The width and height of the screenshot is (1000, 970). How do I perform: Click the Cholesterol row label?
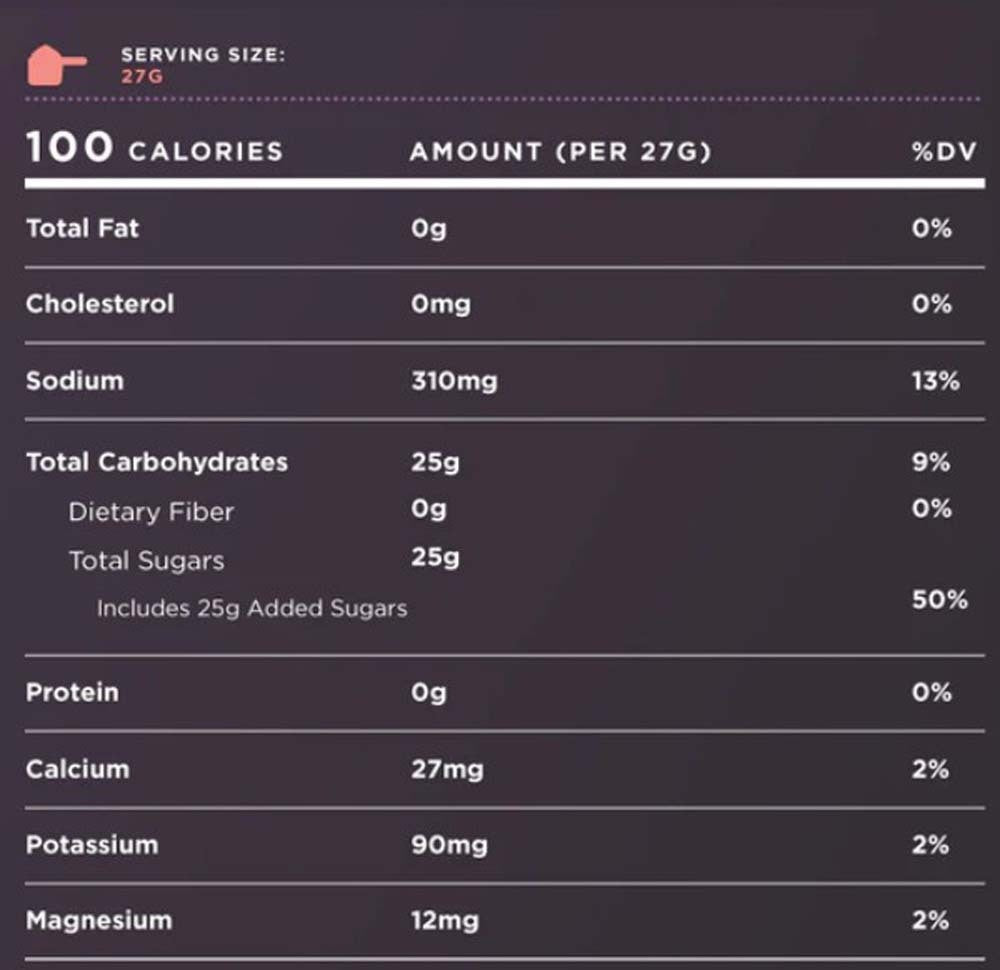pyautogui.click(x=100, y=304)
